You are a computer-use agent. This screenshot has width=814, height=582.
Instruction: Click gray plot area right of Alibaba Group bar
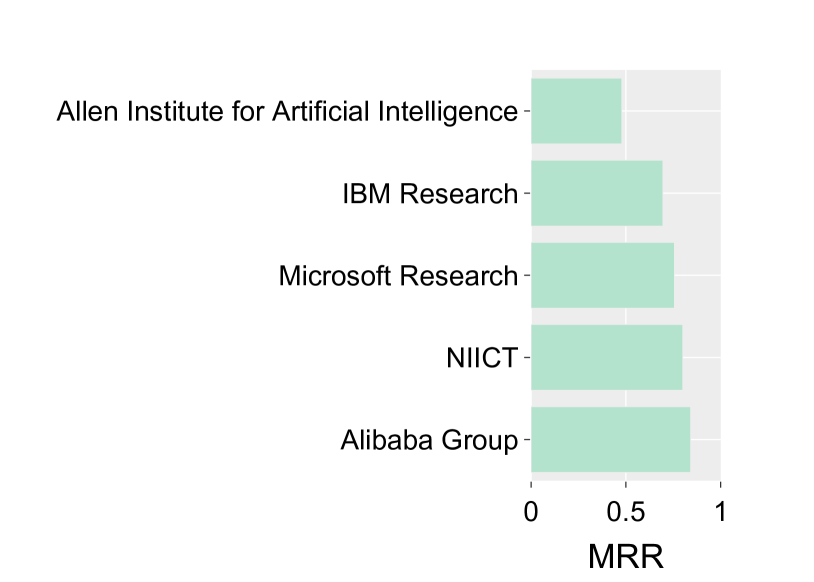pos(705,439)
